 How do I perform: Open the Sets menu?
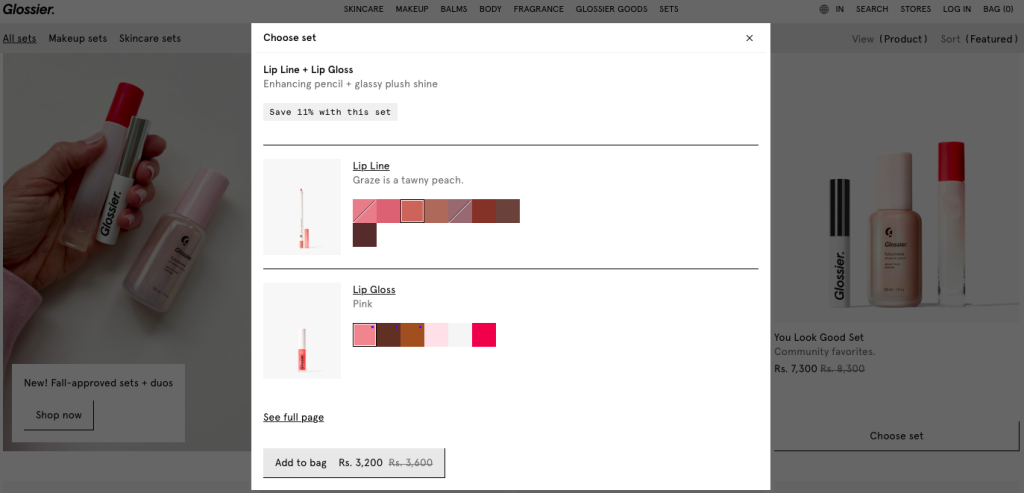669,9
